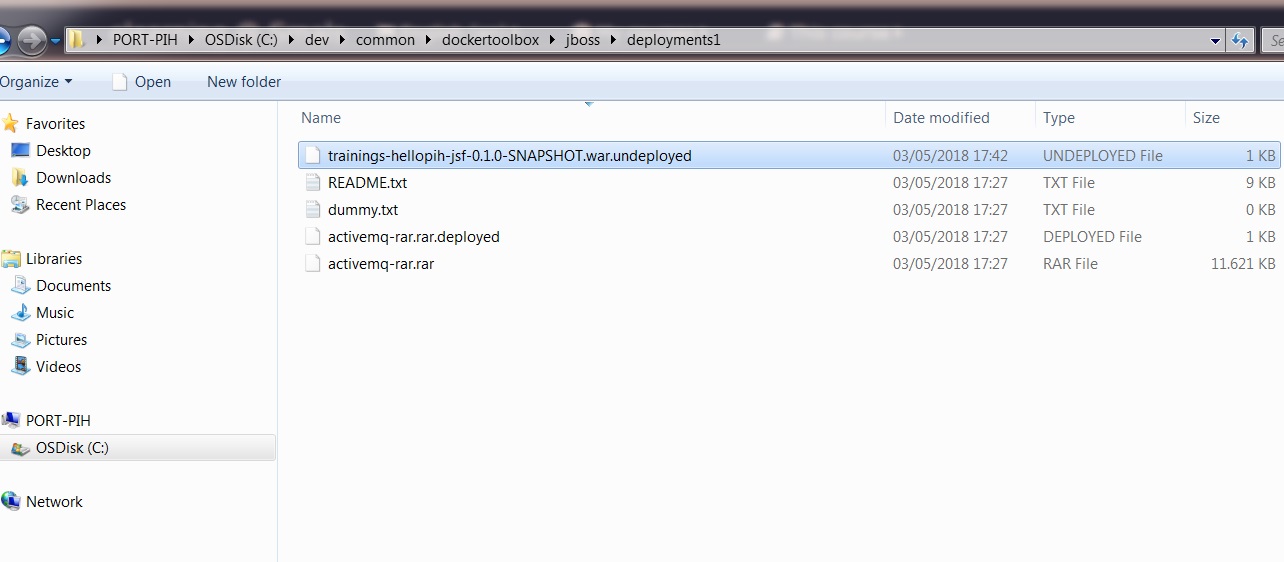Open Desktop in the navigation pane
Image resolution: width=1284 pixels, height=562 pixels.
click(x=63, y=151)
